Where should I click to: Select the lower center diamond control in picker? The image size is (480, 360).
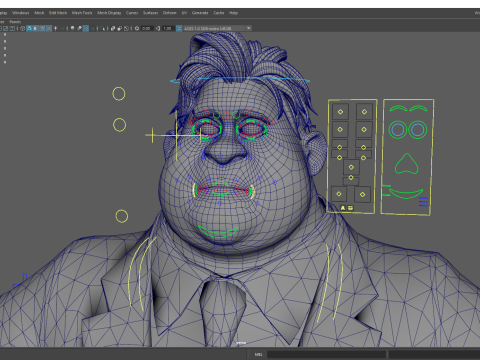[351, 178]
